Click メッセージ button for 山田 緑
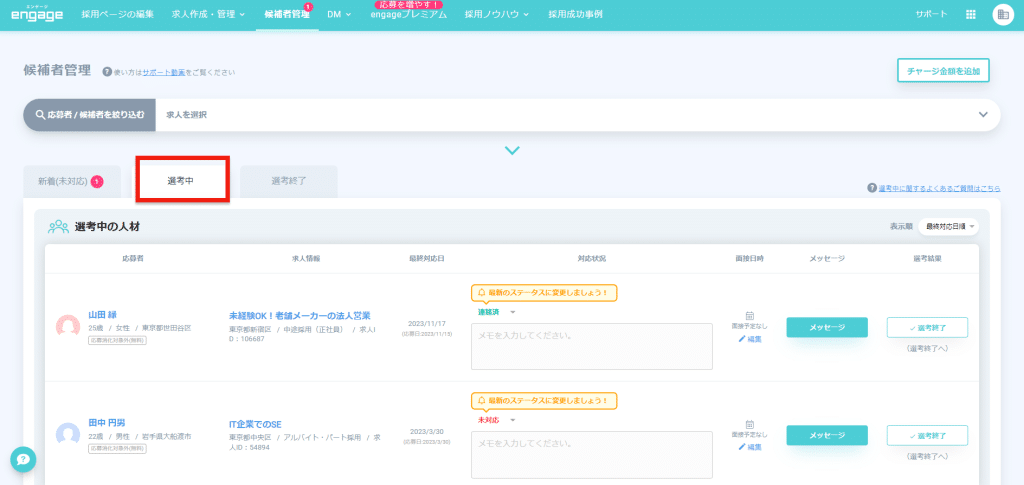The height and width of the screenshot is (485, 1024). pyautogui.click(x=827, y=327)
